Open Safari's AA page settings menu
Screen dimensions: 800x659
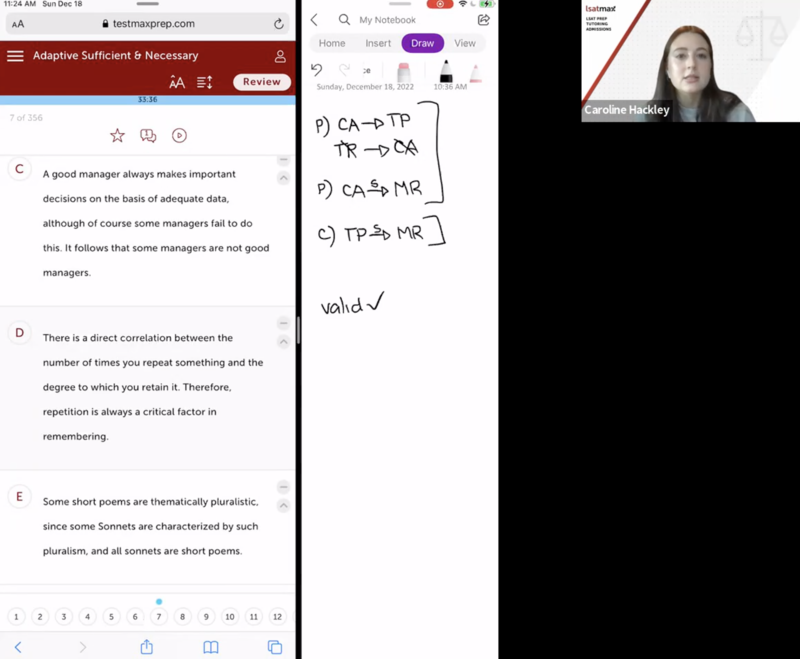pyautogui.click(x=18, y=23)
